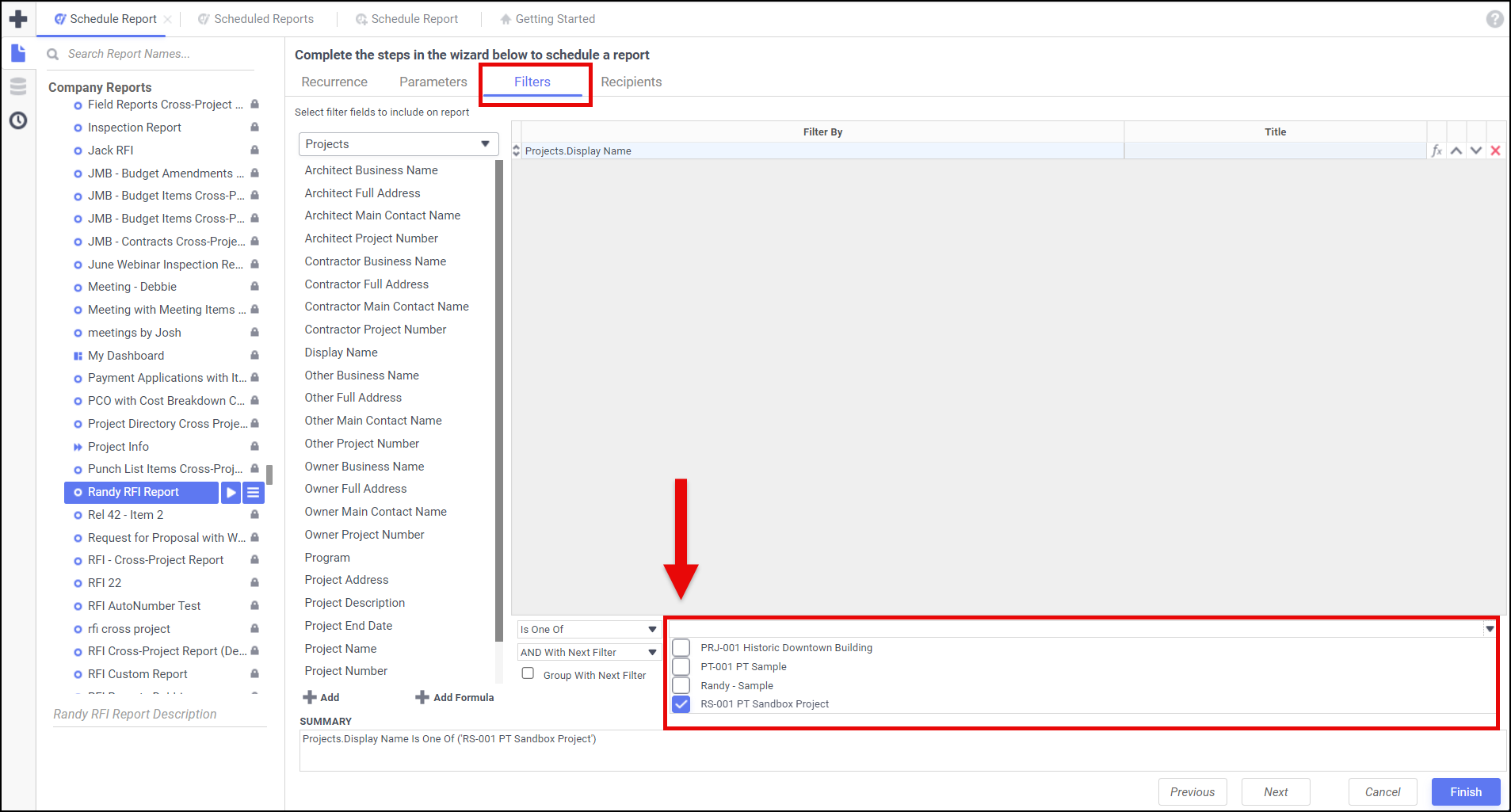Open Rel 42 - Item 2 report
Screen dimensions: 1511x812
125,514
